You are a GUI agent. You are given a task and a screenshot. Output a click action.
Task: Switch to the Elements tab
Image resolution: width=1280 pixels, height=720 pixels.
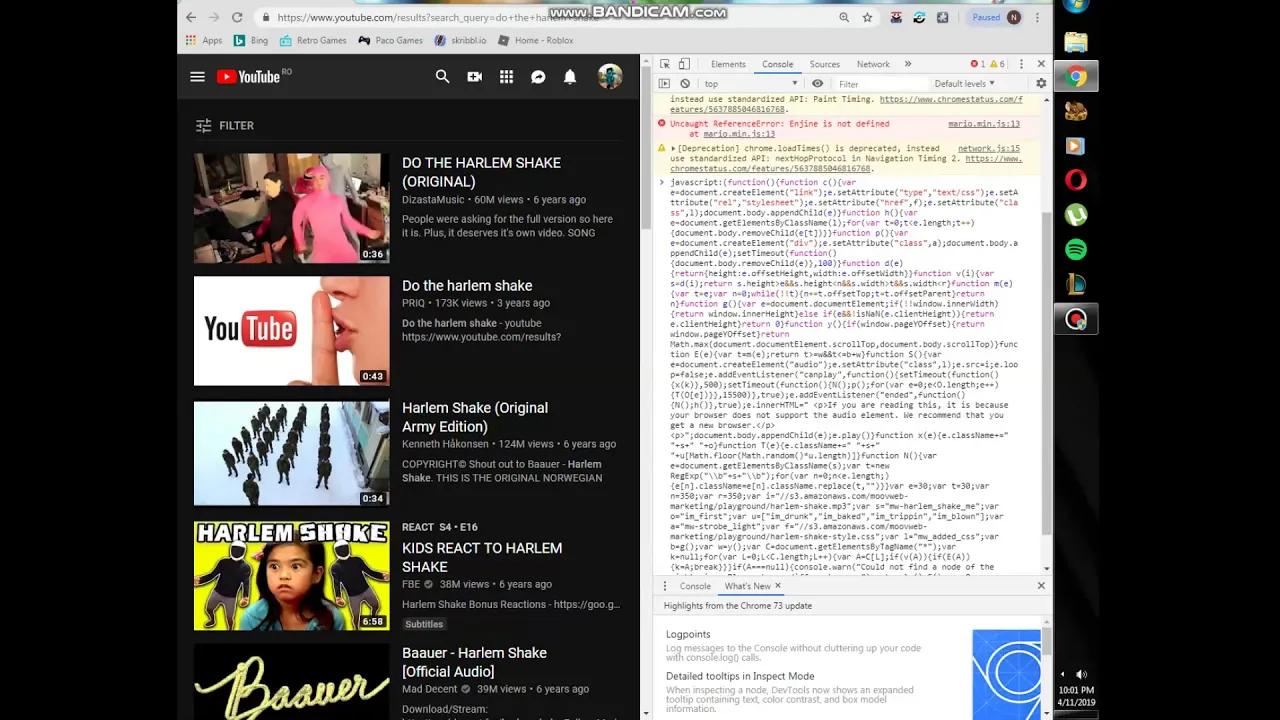click(728, 64)
